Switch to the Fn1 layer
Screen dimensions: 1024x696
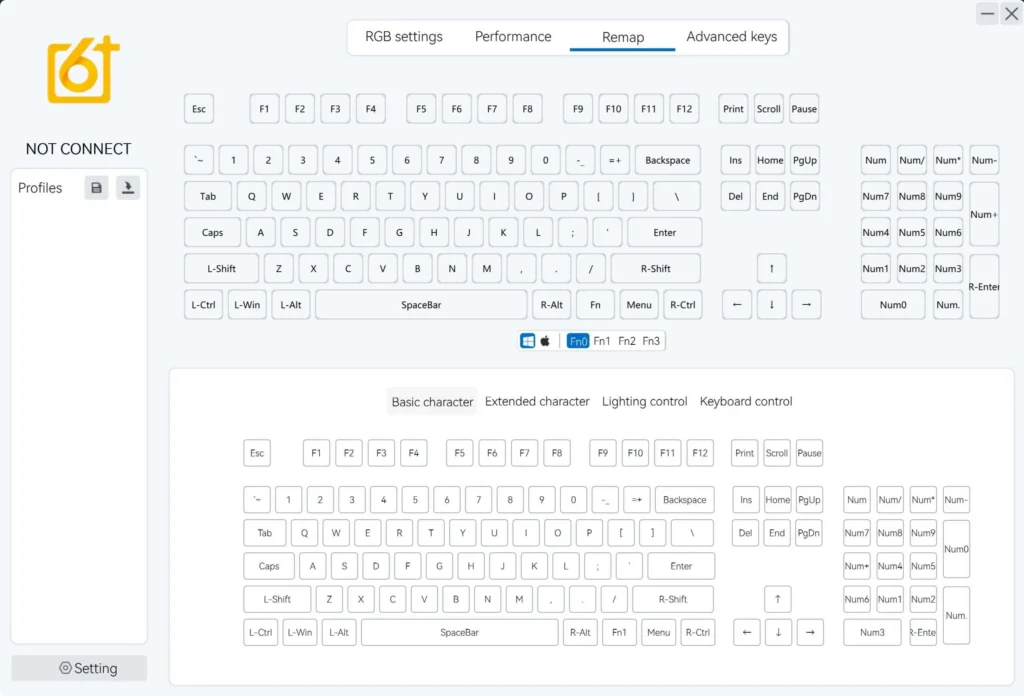coord(601,341)
